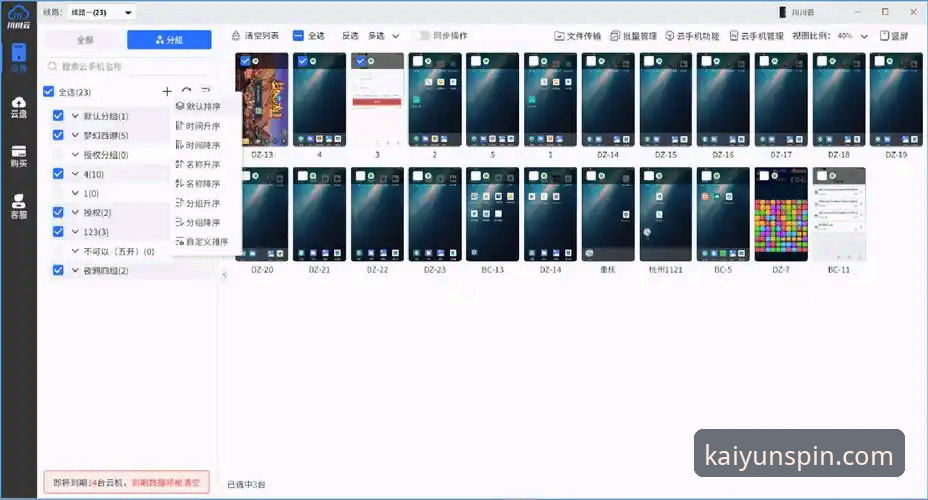Open 批量管理 batch management
This screenshot has height=500, width=928.
point(633,36)
